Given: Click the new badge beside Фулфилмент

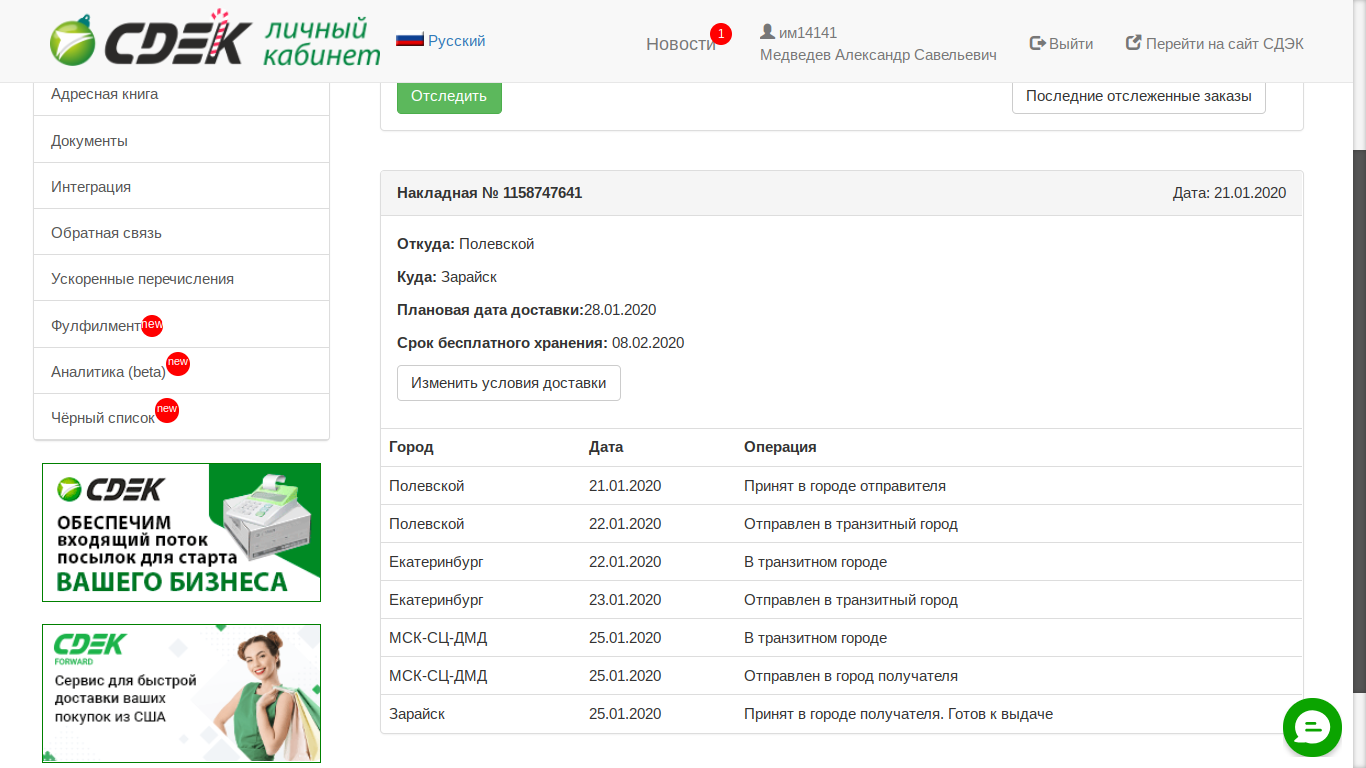Looking at the screenshot, I should coord(152,325).
